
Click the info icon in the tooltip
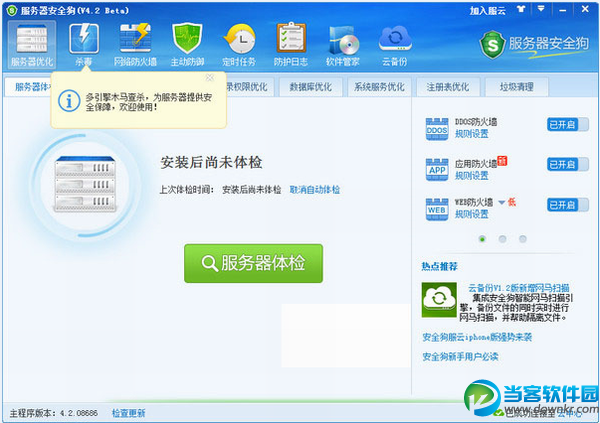pyautogui.click(x=69, y=101)
